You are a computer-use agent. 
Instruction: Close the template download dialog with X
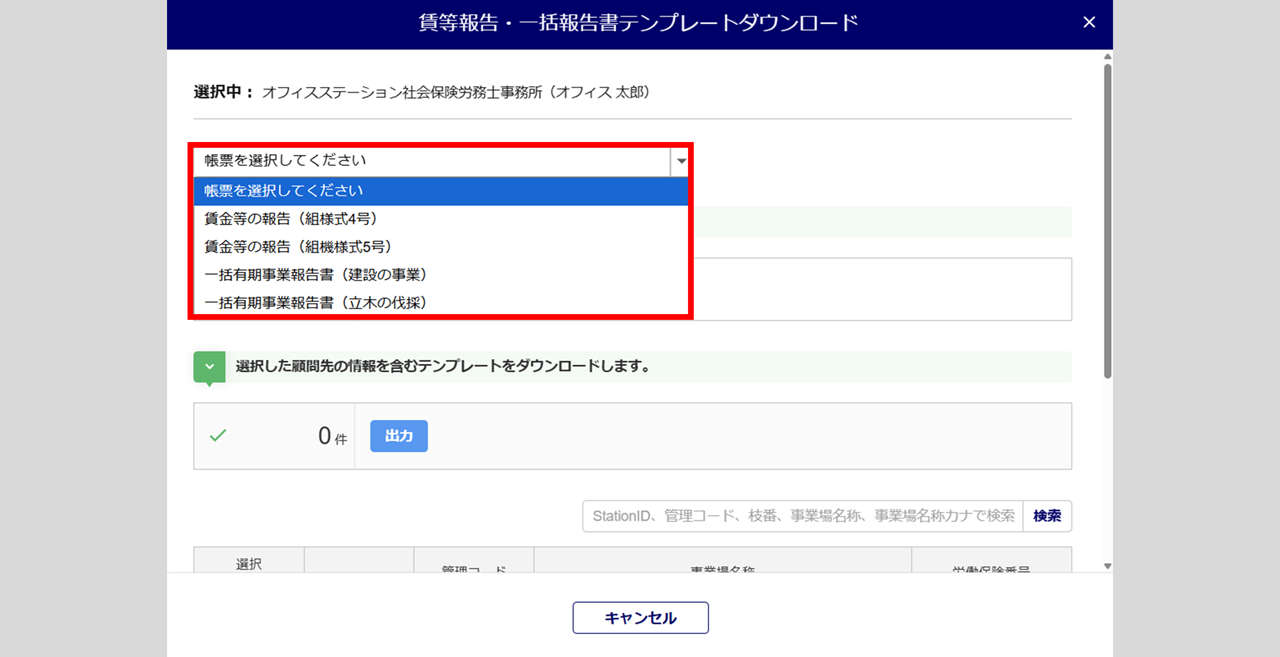1089,23
